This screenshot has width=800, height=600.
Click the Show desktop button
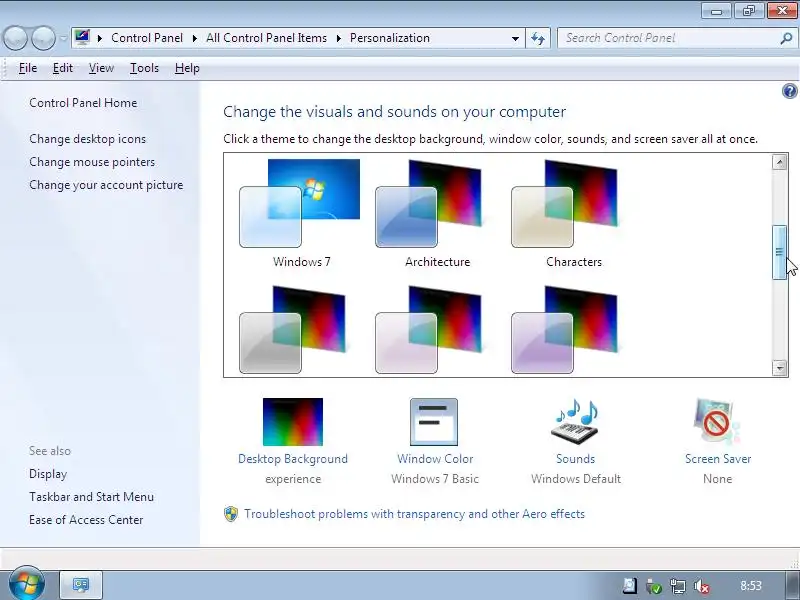point(792,585)
